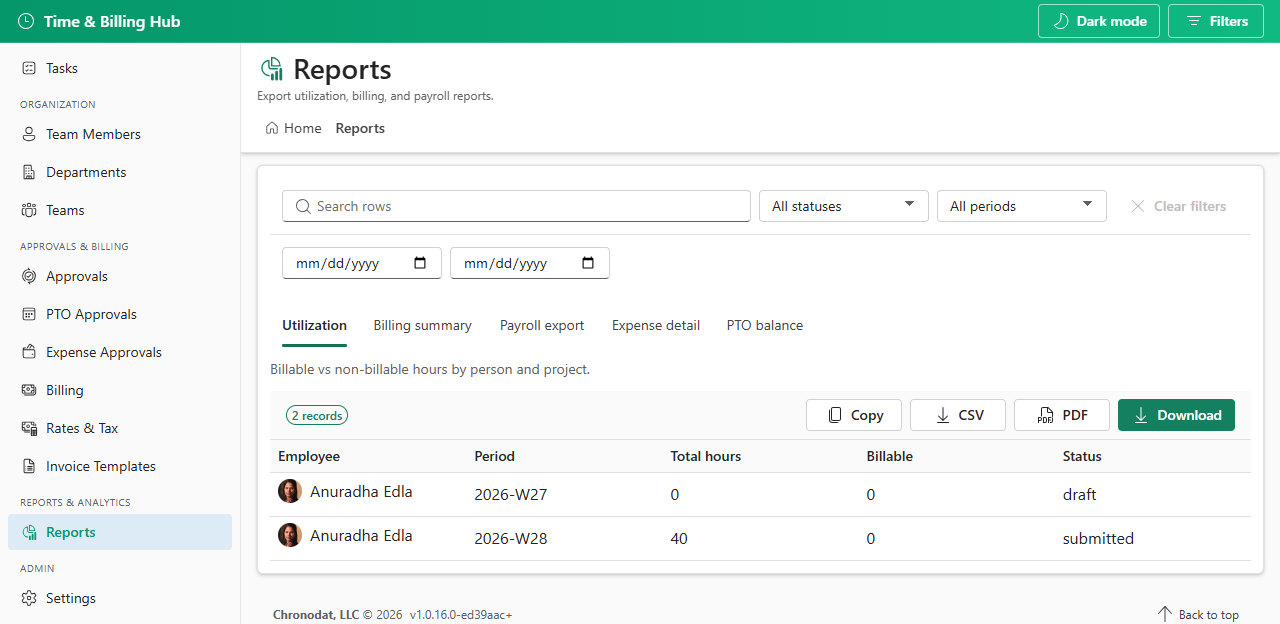The height and width of the screenshot is (624, 1280).
Task: Open Expense Approvals briefcase icon
Action: tap(29, 352)
